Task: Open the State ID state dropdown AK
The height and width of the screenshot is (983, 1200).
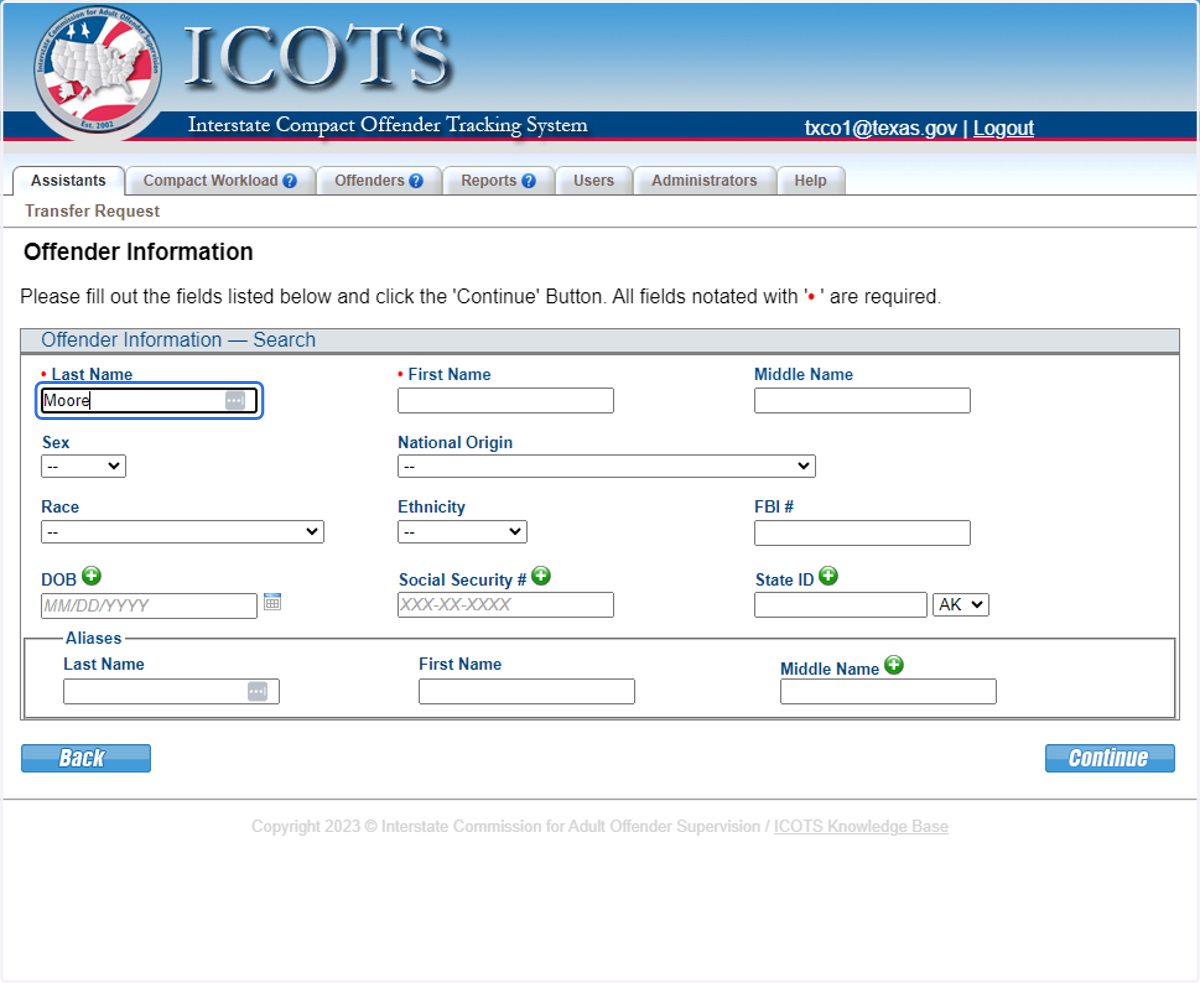Action: coord(961,604)
